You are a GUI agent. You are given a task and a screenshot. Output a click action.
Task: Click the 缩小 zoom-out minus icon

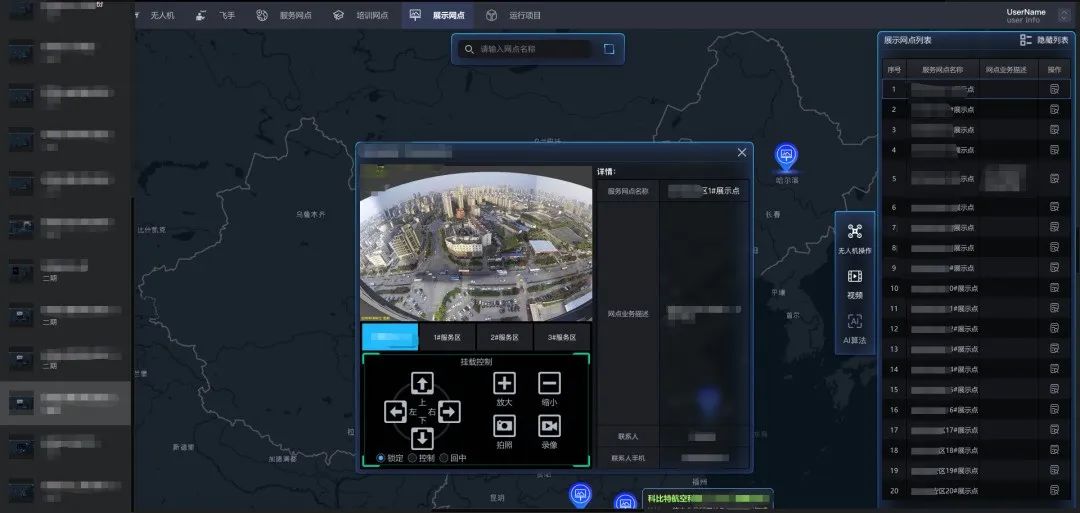(549, 383)
